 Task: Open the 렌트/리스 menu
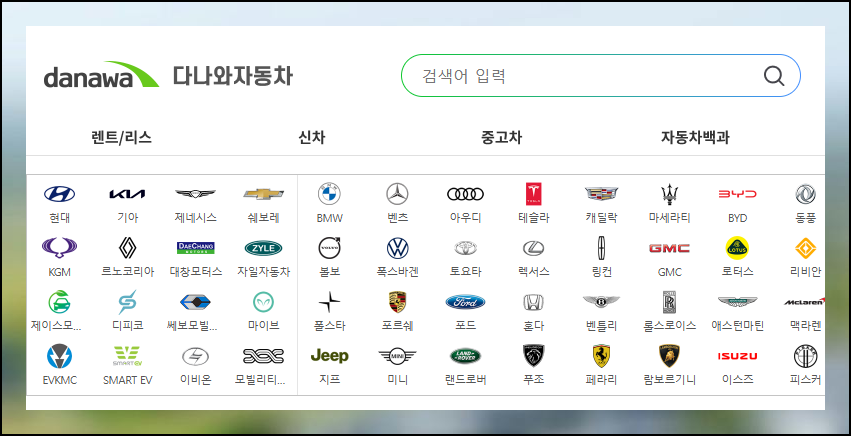coord(122,138)
